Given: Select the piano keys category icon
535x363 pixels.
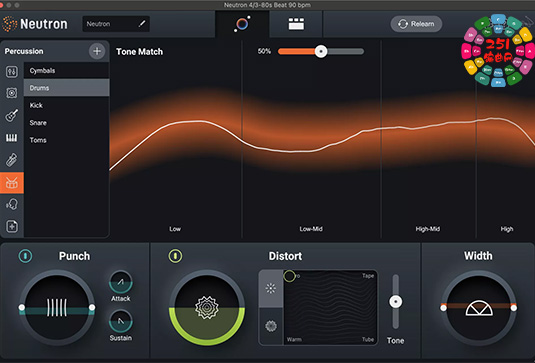Looking at the screenshot, I should click(x=12, y=138).
